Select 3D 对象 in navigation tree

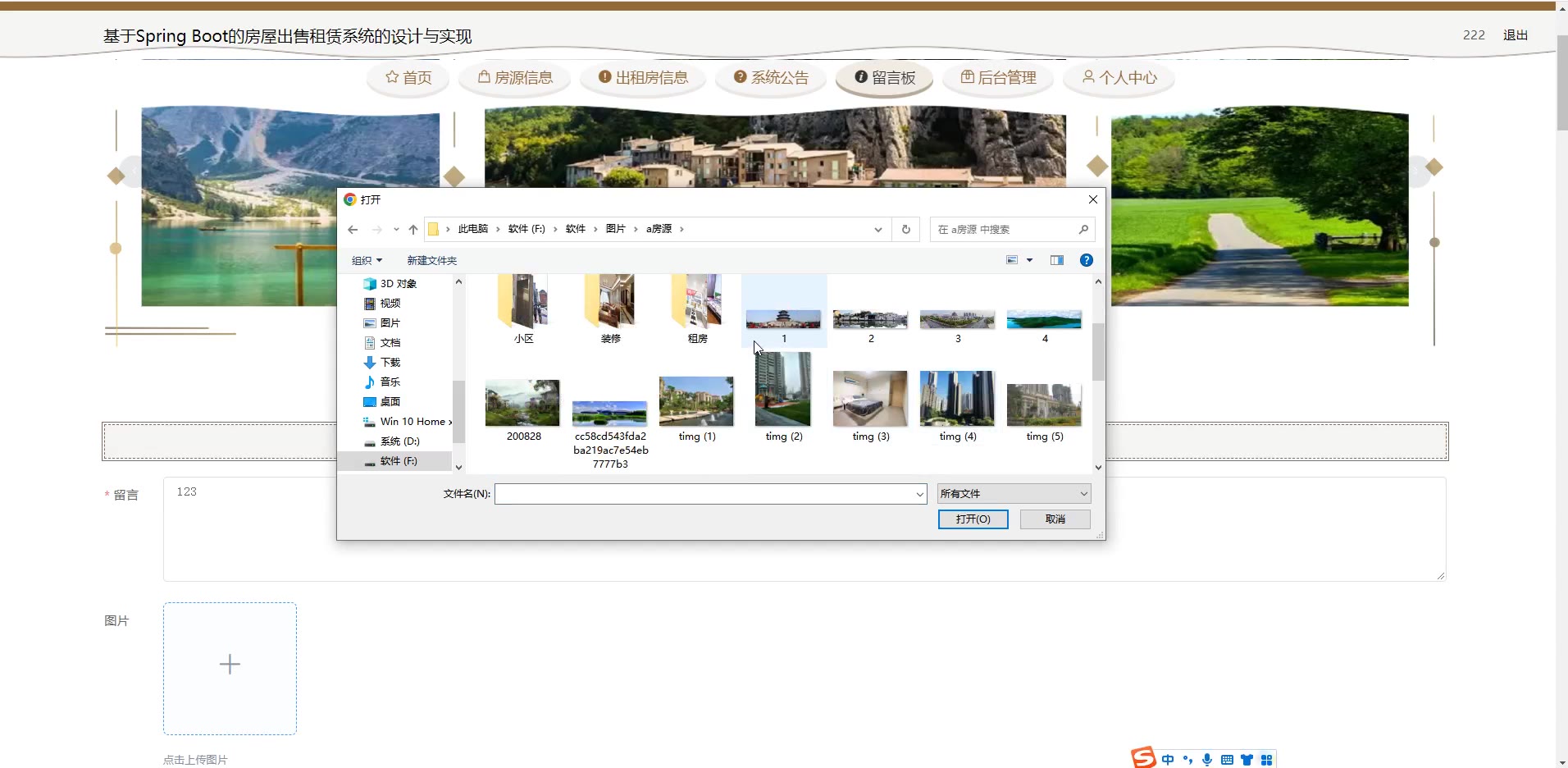tap(399, 284)
